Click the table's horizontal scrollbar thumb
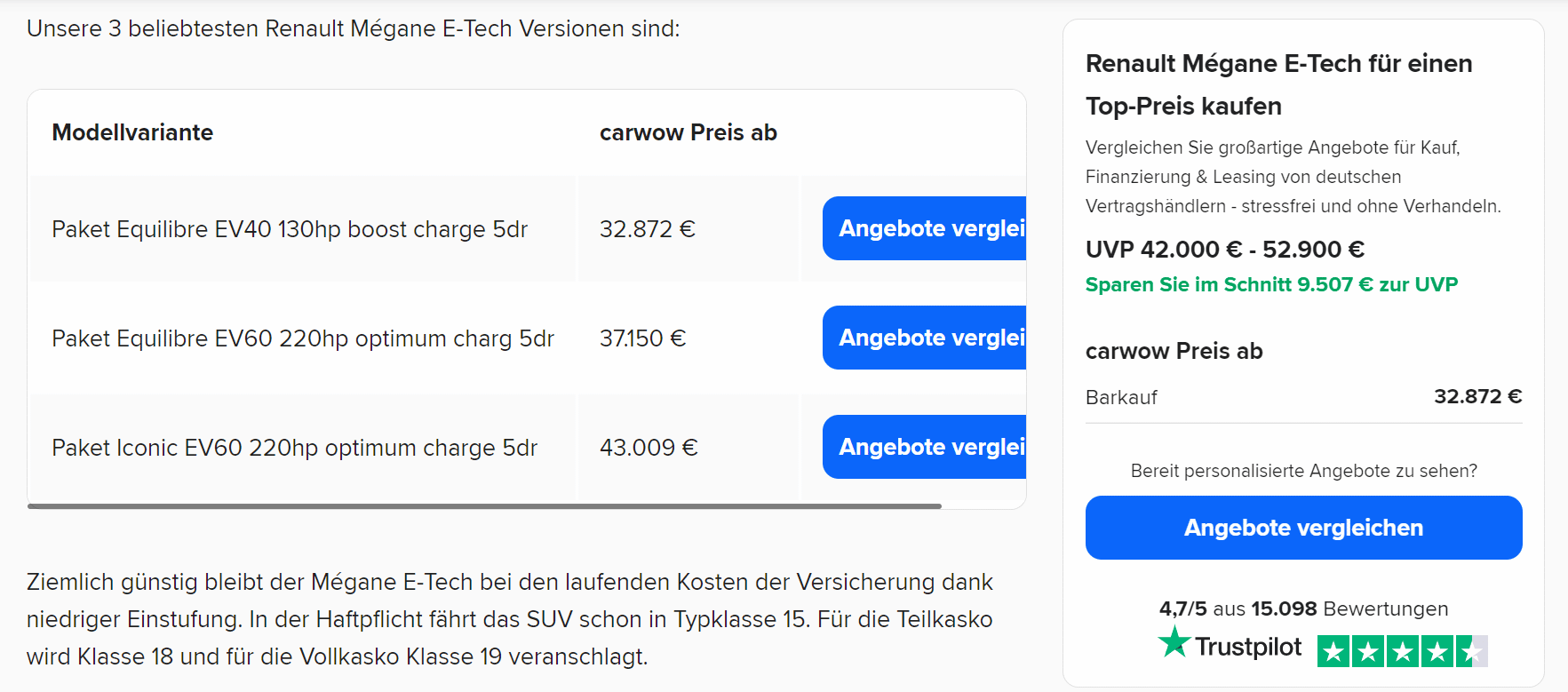The width and height of the screenshot is (1568, 692). [x=484, y=506]
